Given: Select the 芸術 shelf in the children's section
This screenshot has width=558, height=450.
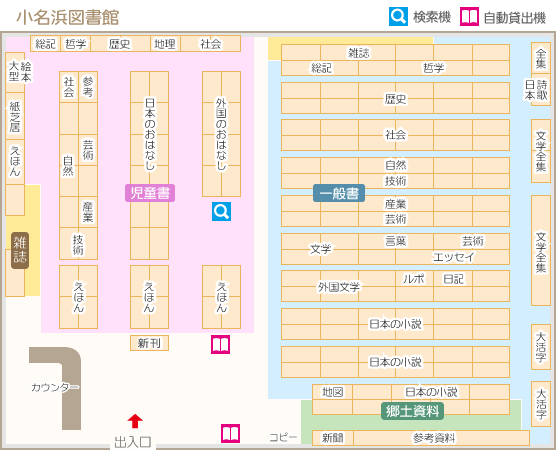Looking at the screenshot, I should point(88,150).
